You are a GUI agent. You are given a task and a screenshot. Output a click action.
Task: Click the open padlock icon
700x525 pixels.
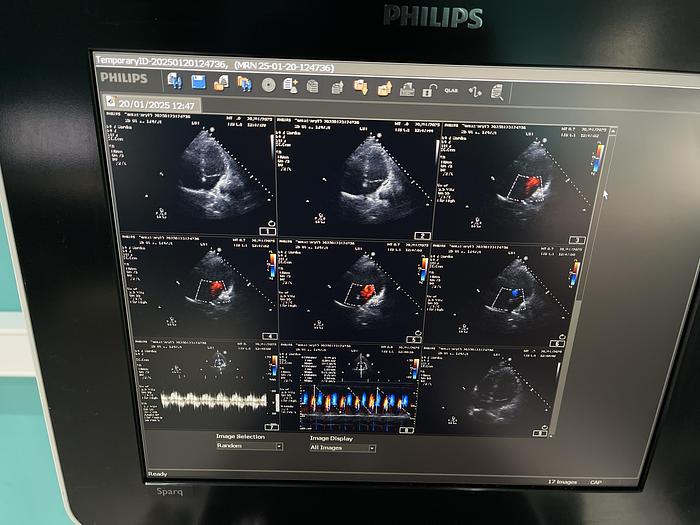[x=429, y=91]
